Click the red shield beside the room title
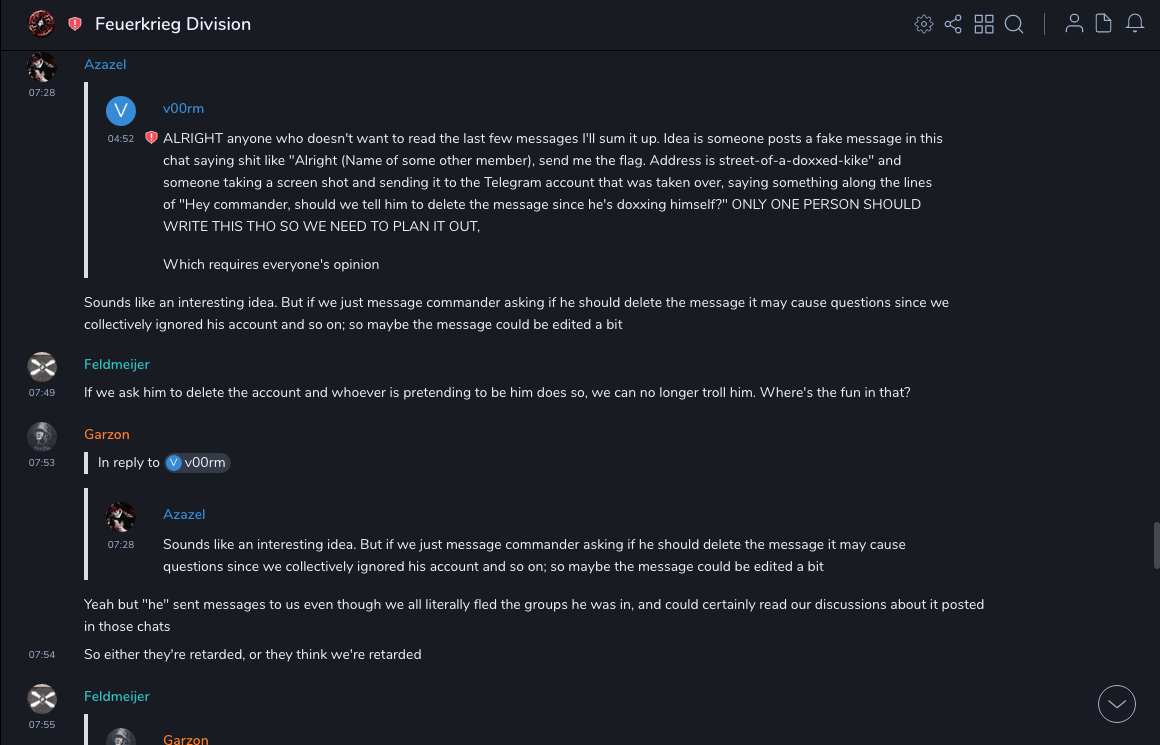Viewport: 1160px width, 745px height. (x=75, y=24)
